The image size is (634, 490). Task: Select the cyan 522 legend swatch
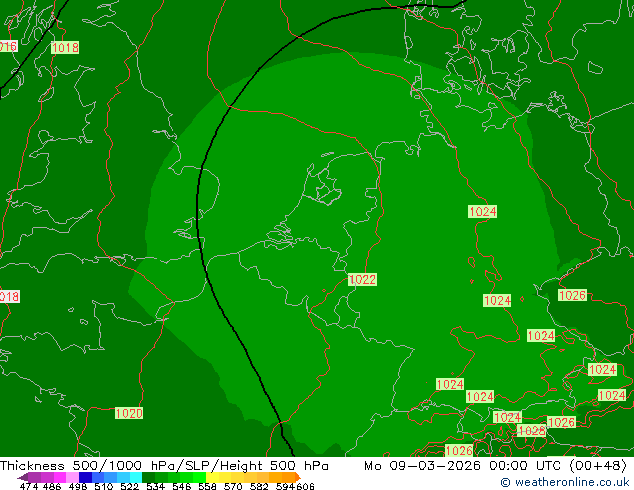pyautogui.click(x=136, y=477)
